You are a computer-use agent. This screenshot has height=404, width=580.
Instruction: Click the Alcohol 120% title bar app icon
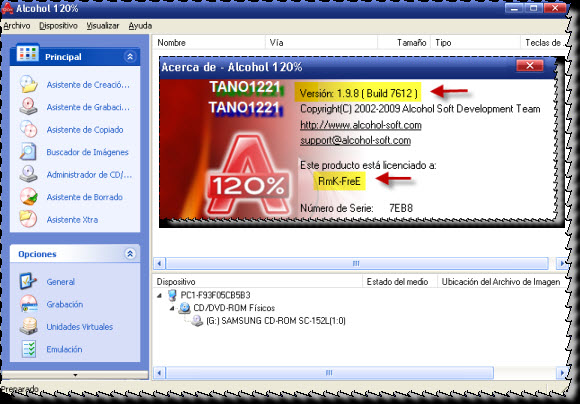click(x=7, y=8)
